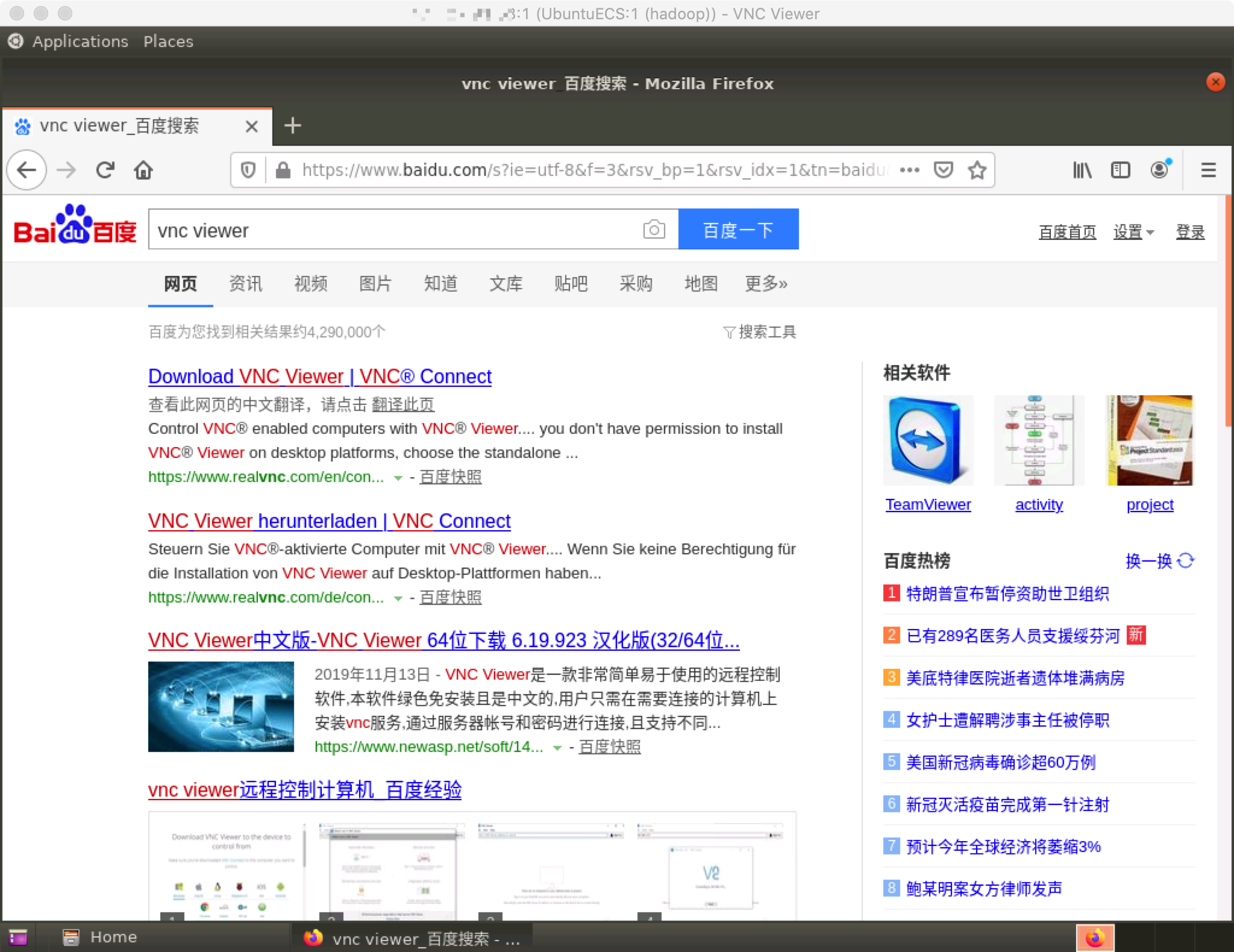Open hot topic 美国新冠病毒确诊超60万例

pyautogui.click(x=1001, y=762)
